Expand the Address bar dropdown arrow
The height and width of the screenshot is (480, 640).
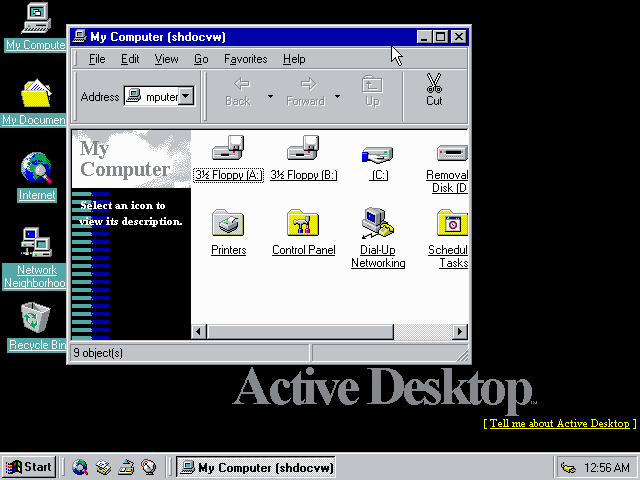click(x=186, y=97)
